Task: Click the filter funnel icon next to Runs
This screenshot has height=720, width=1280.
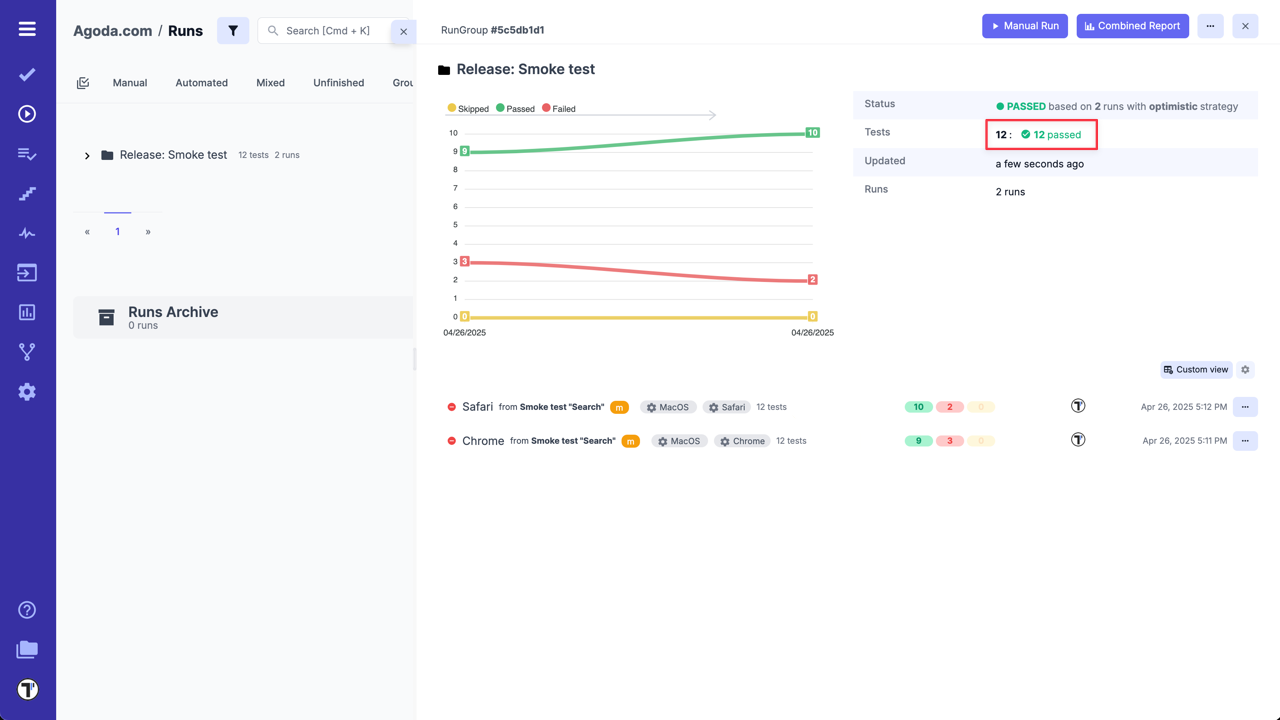Action: tap(233, 31)
